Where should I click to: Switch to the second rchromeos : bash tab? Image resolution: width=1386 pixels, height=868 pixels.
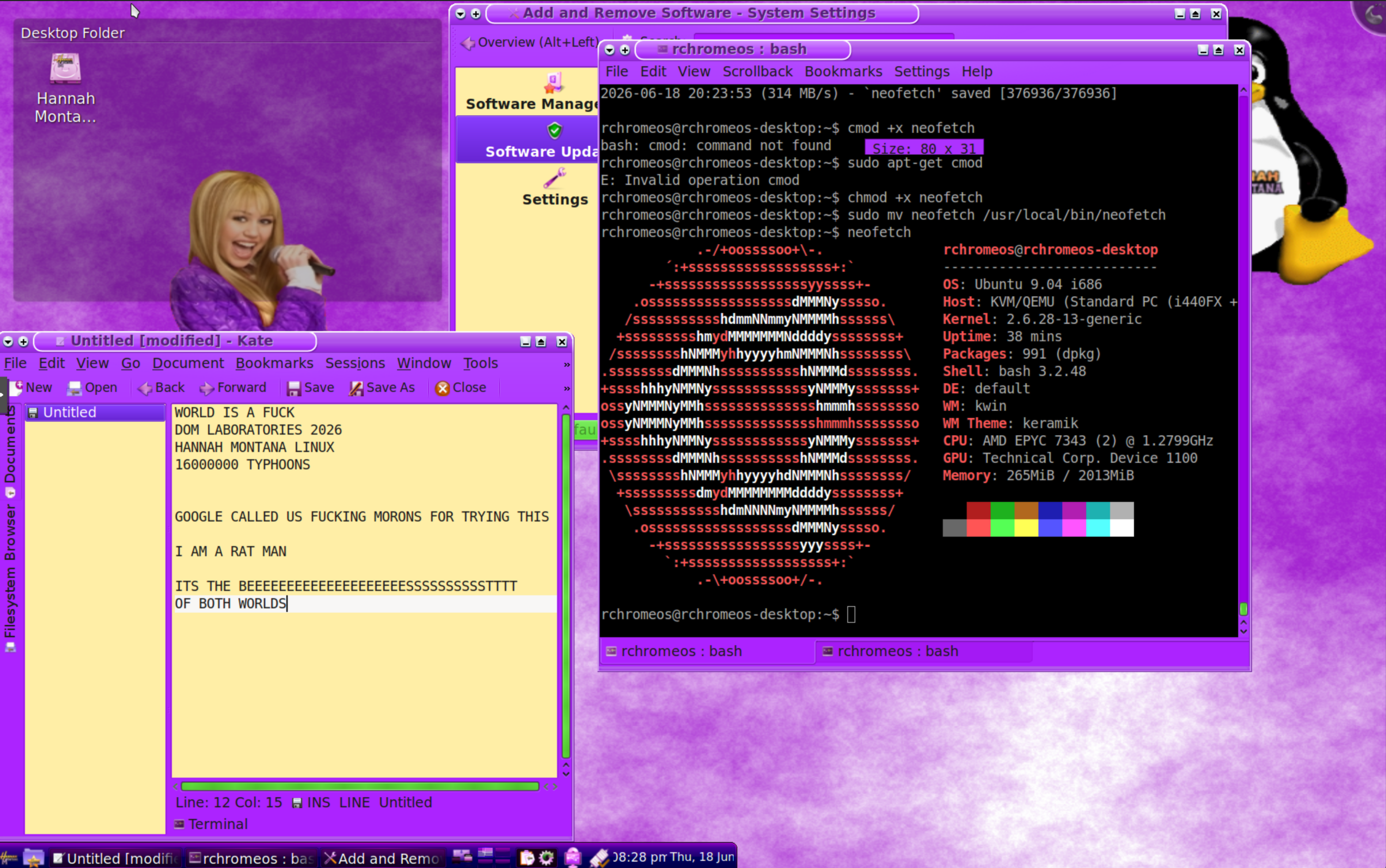pos(924,651)
